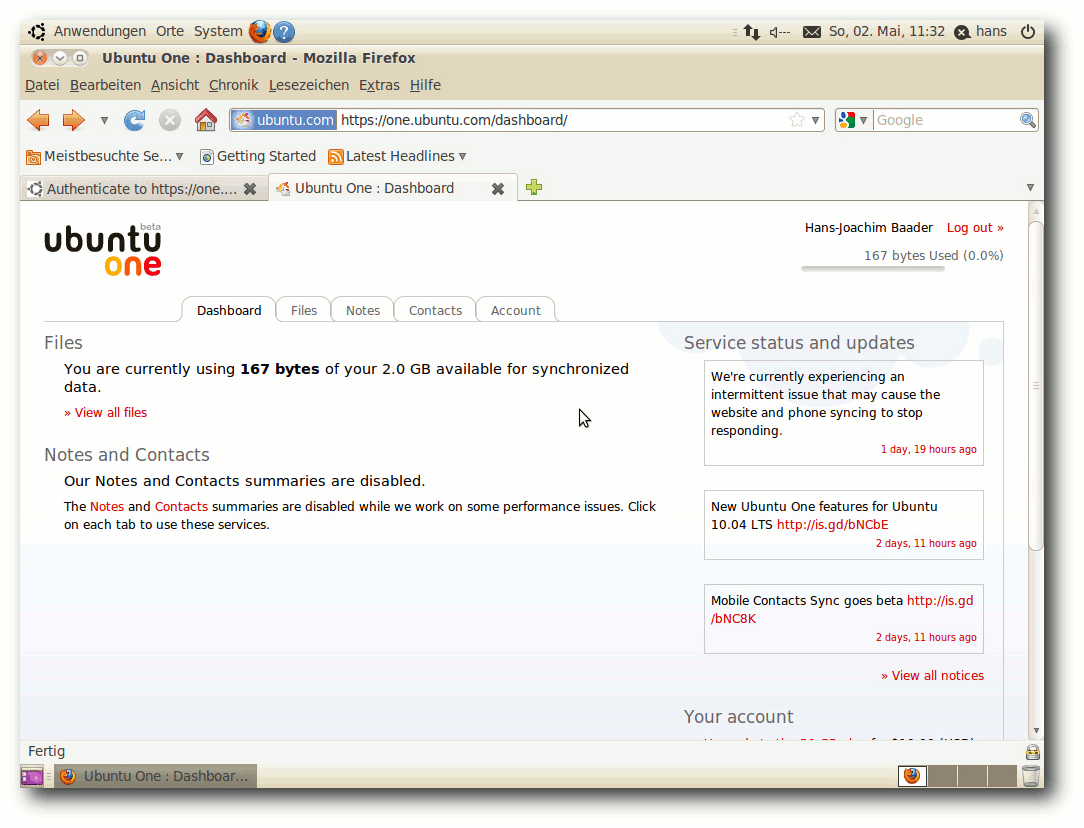This screenshot has width=1084, height=828.
Task: Expand the Latest Headlines bookmark folder
Action: click(398, 156)
